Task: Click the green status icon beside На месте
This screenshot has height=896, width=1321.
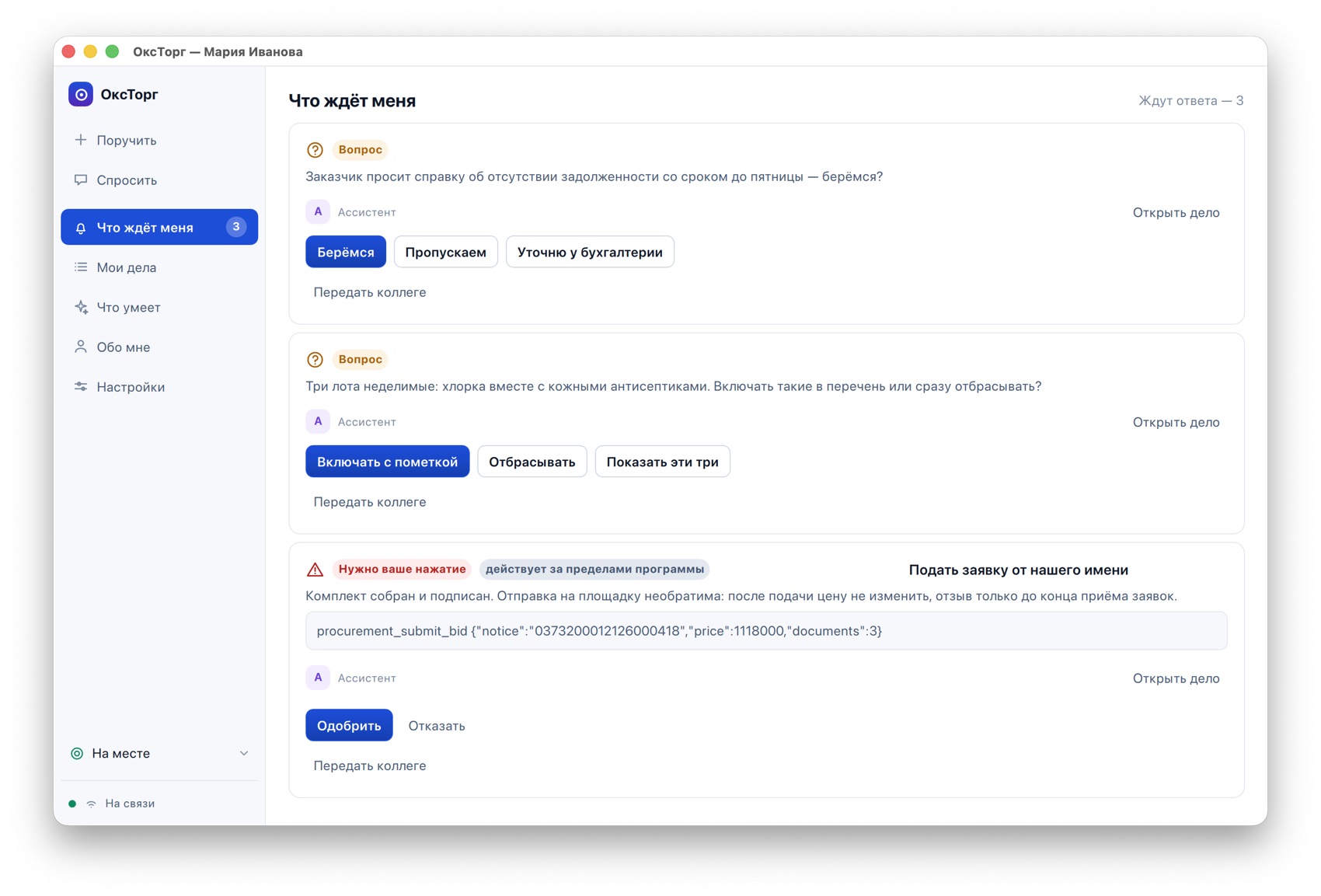Action: (x=77, y=753)
